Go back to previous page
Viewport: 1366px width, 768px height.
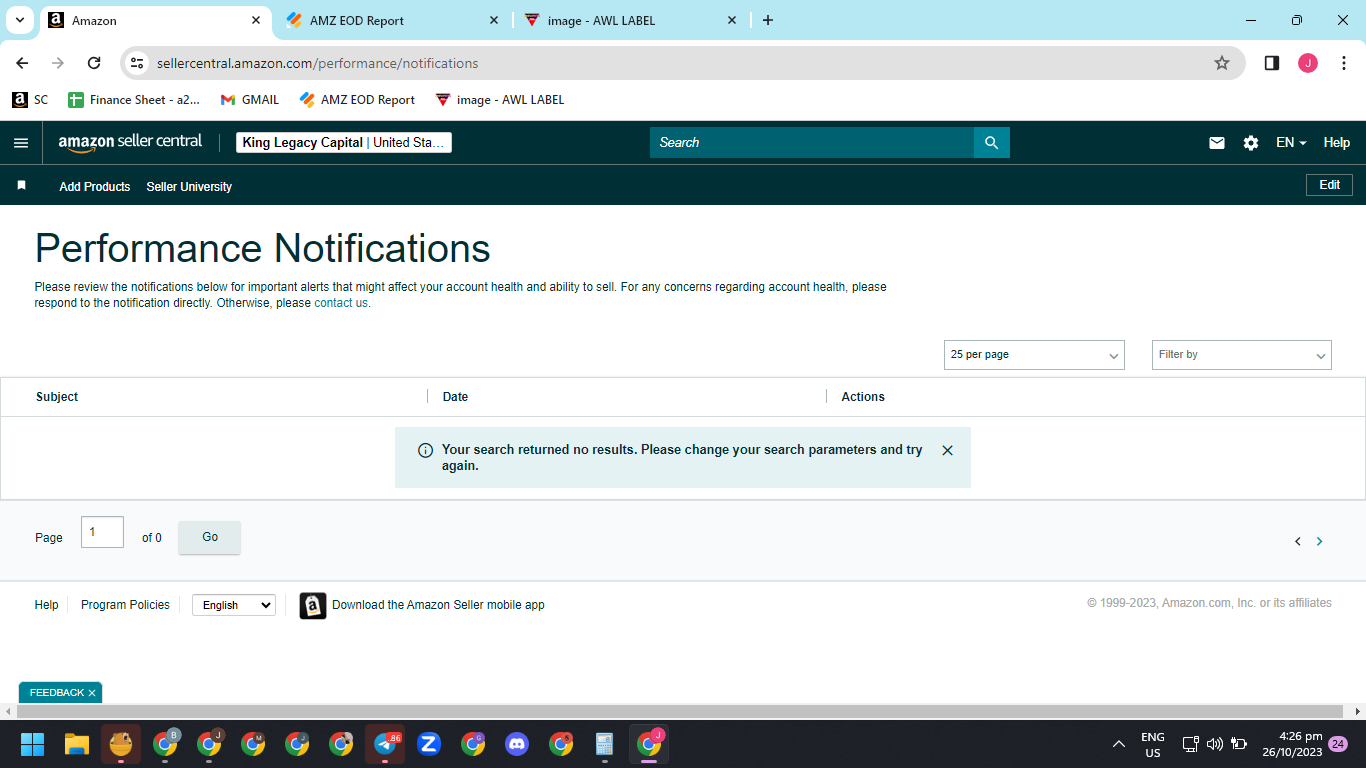[x=22, y=63]
